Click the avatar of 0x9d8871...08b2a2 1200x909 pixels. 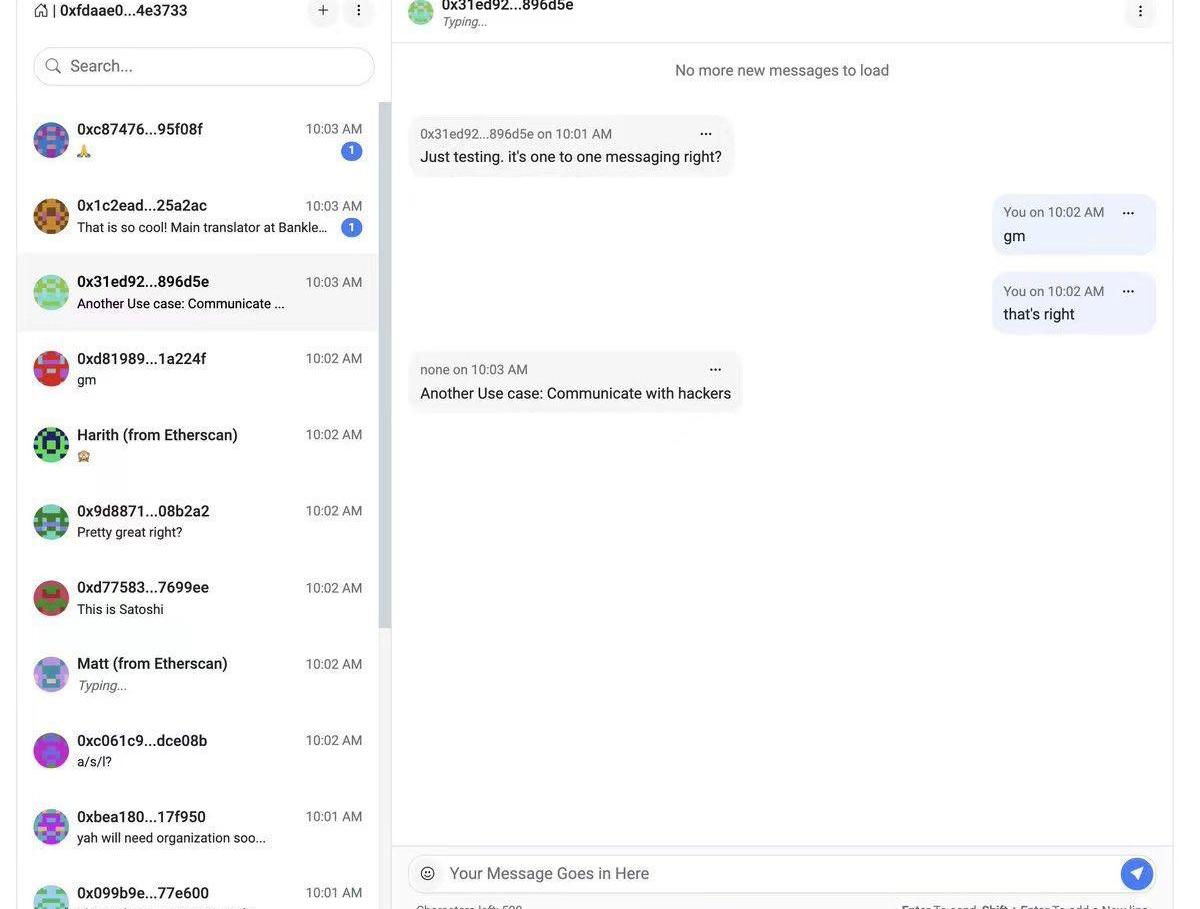click(x=51, y=522)
